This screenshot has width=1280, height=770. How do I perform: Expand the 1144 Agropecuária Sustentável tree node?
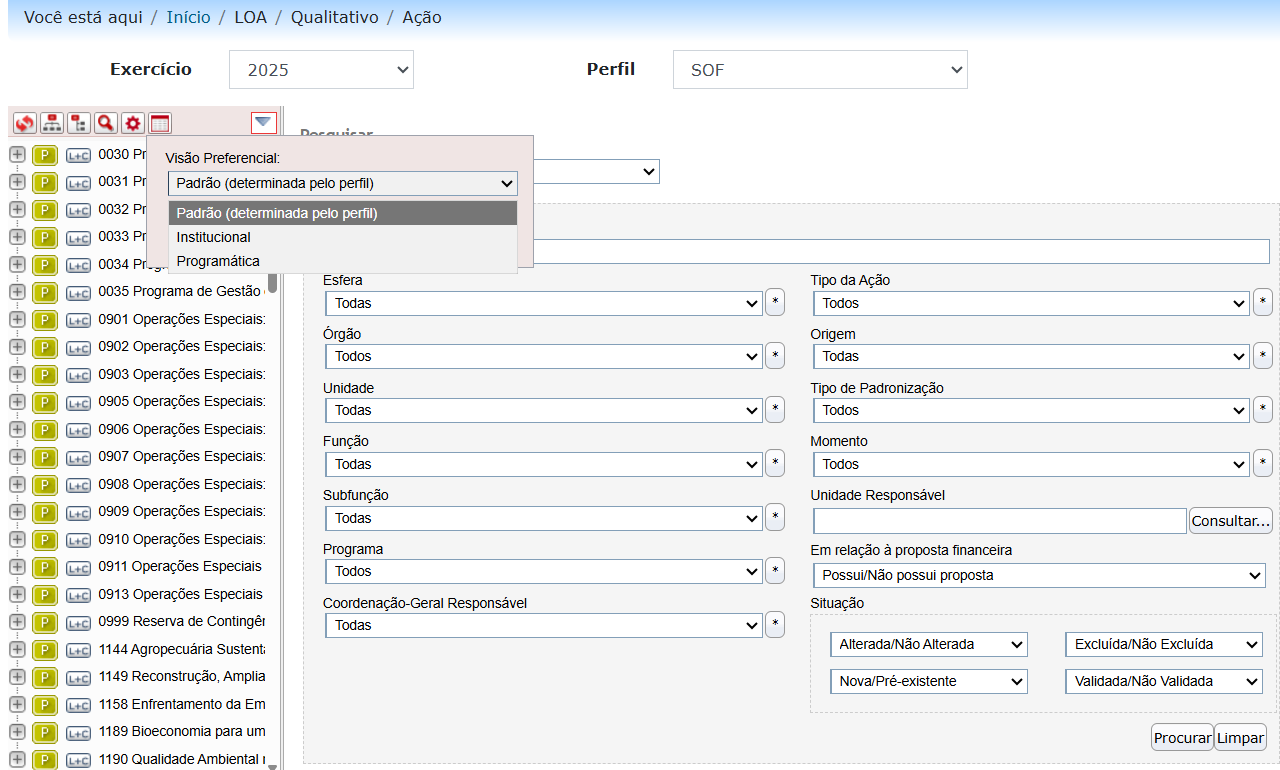[x=17, y=649]
